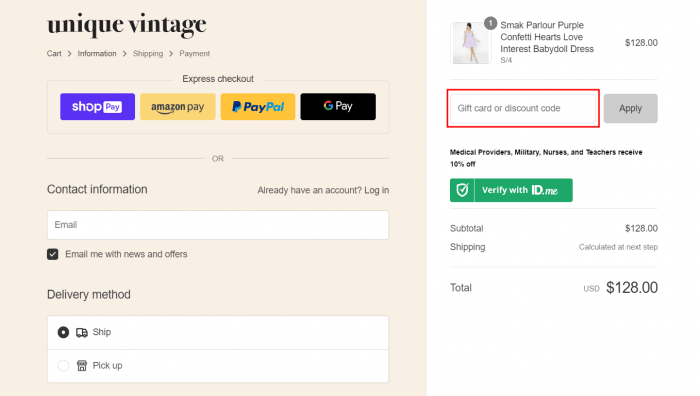The image size is (700, 396).
Task: Click the truck icon beside Ship
Action: pos(82,333)
